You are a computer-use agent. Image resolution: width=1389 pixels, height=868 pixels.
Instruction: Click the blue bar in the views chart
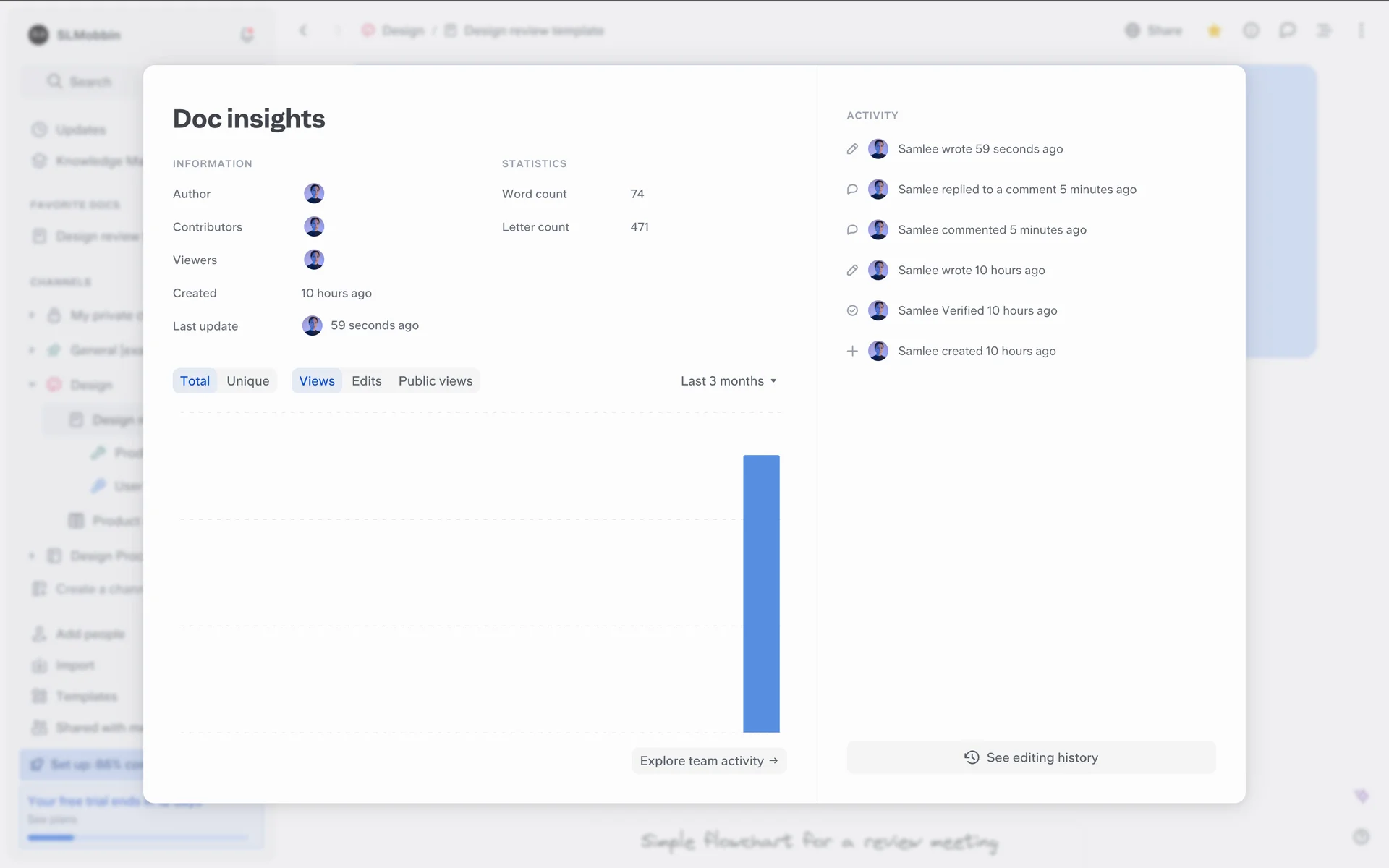coord(761,593)
